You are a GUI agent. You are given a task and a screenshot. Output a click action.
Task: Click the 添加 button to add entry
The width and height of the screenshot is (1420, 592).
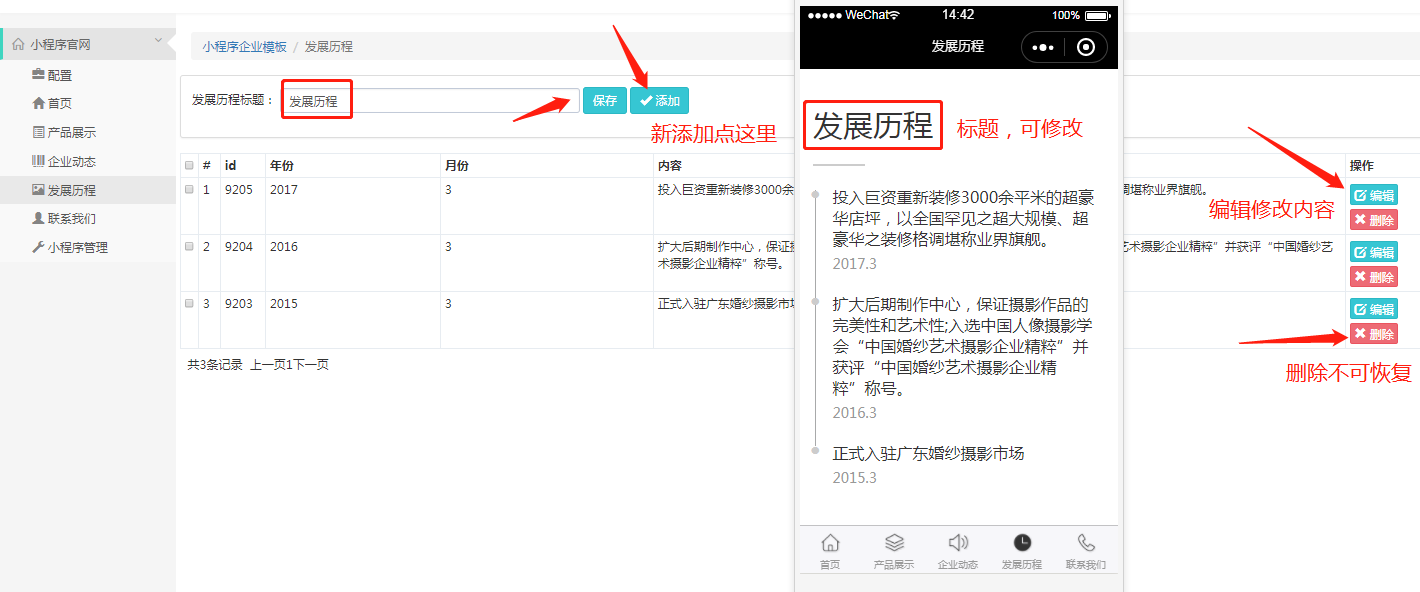tap(659, 101)
